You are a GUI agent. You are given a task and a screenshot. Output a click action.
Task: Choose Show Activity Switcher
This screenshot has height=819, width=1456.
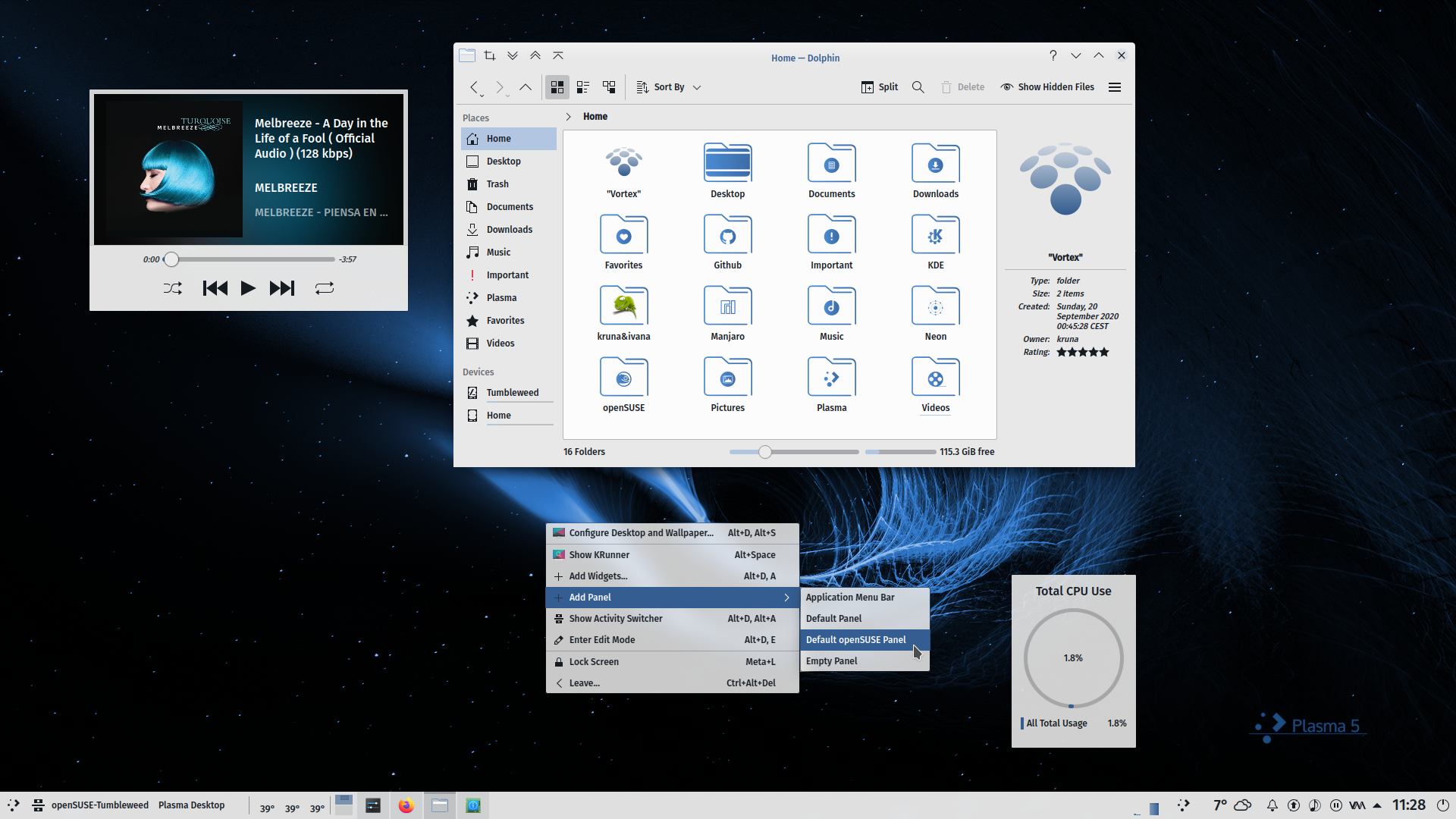click(673, 619)
